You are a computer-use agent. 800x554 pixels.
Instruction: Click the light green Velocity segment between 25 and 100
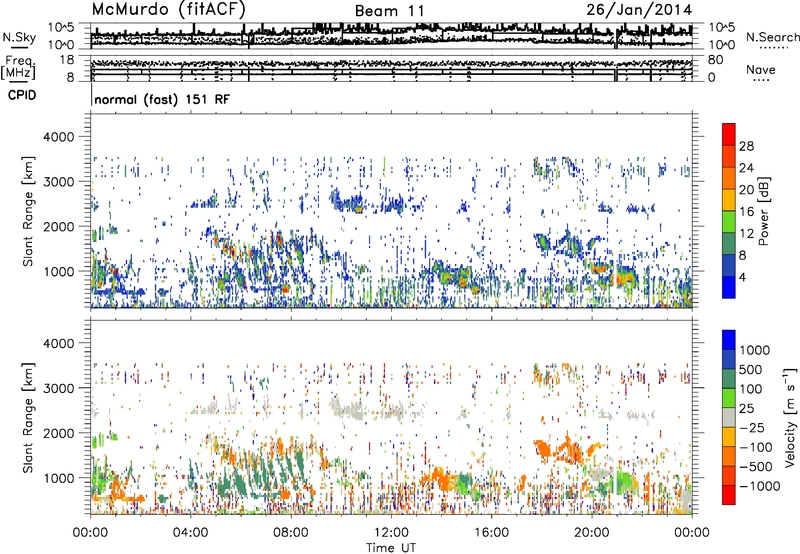pos(729,398)
